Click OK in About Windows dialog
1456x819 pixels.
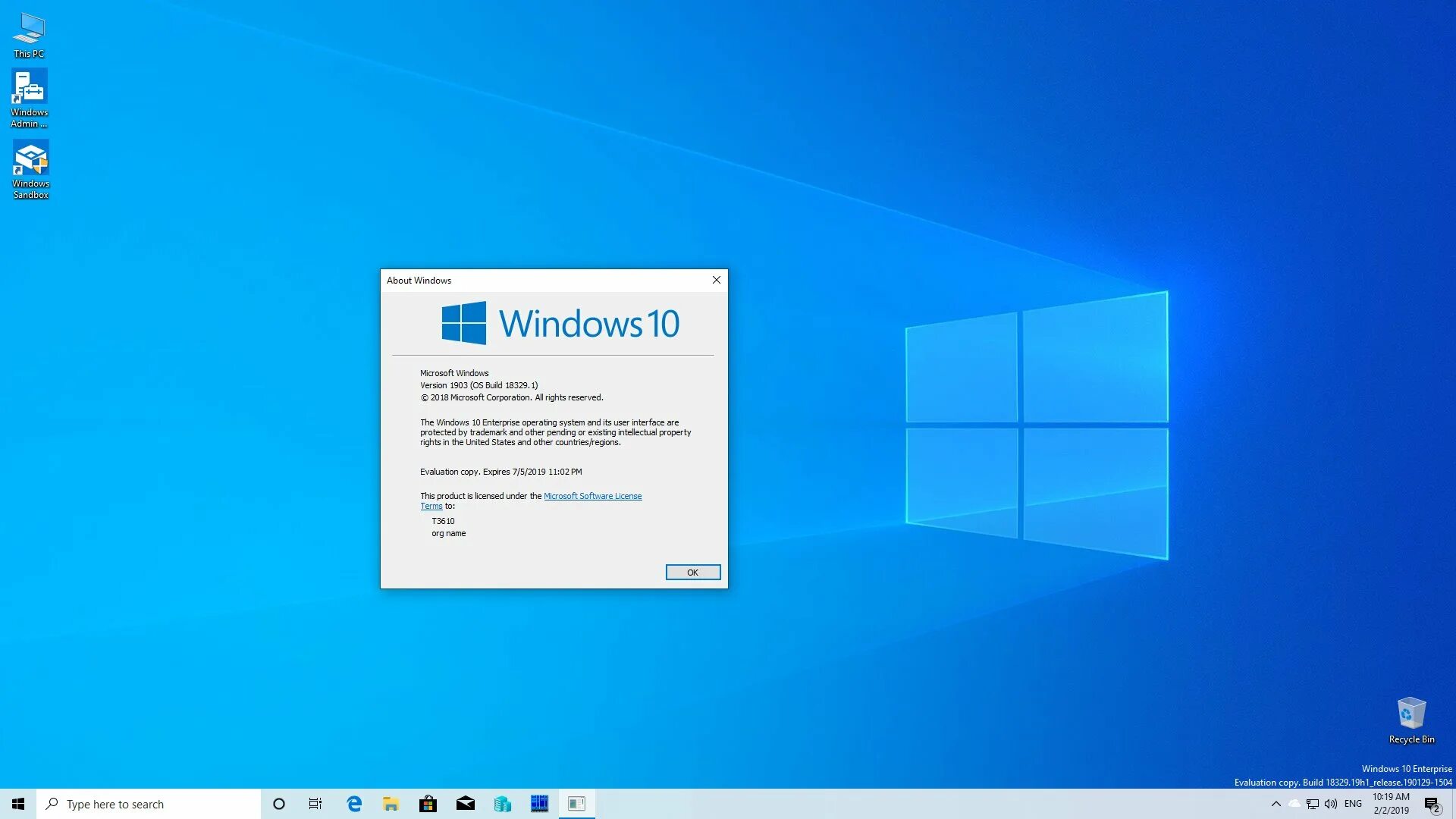(692, 573)
